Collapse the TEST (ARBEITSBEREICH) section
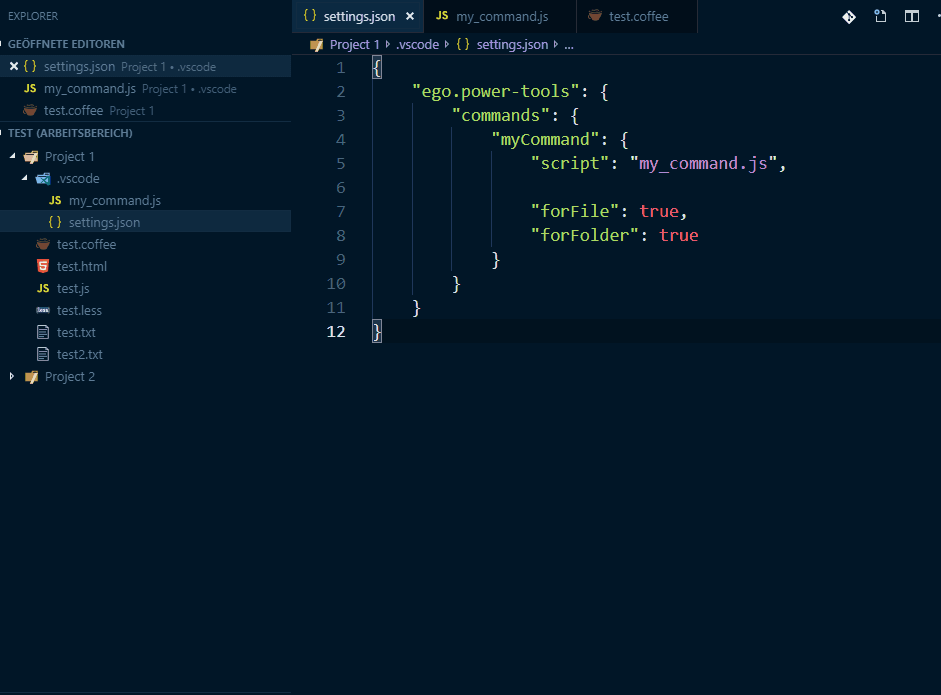The height and width of the screenshot is (695, 941). (70, 133)
